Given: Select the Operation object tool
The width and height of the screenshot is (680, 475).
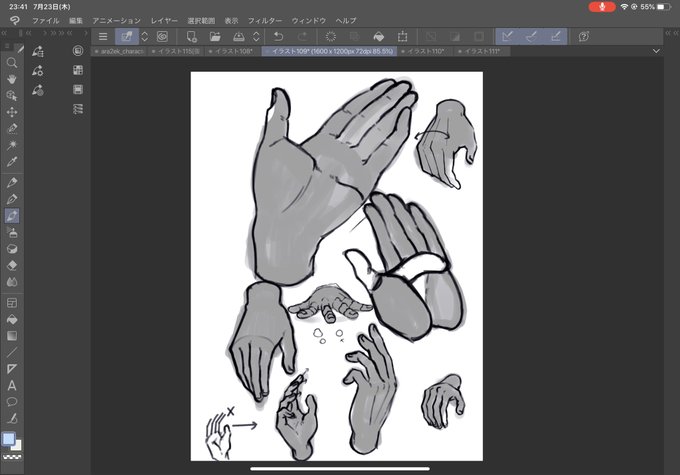Looking at the screenshot, I should pos(12,95).
